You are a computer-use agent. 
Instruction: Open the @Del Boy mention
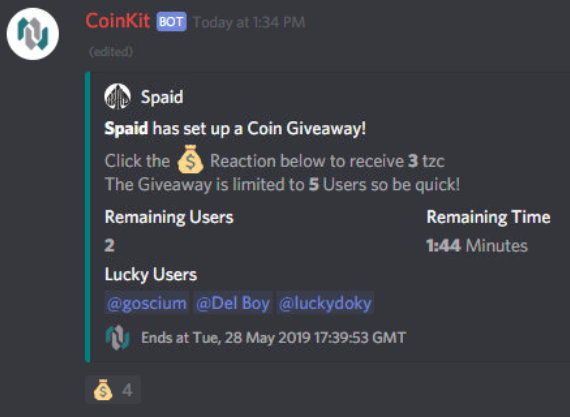coord(233,303)
